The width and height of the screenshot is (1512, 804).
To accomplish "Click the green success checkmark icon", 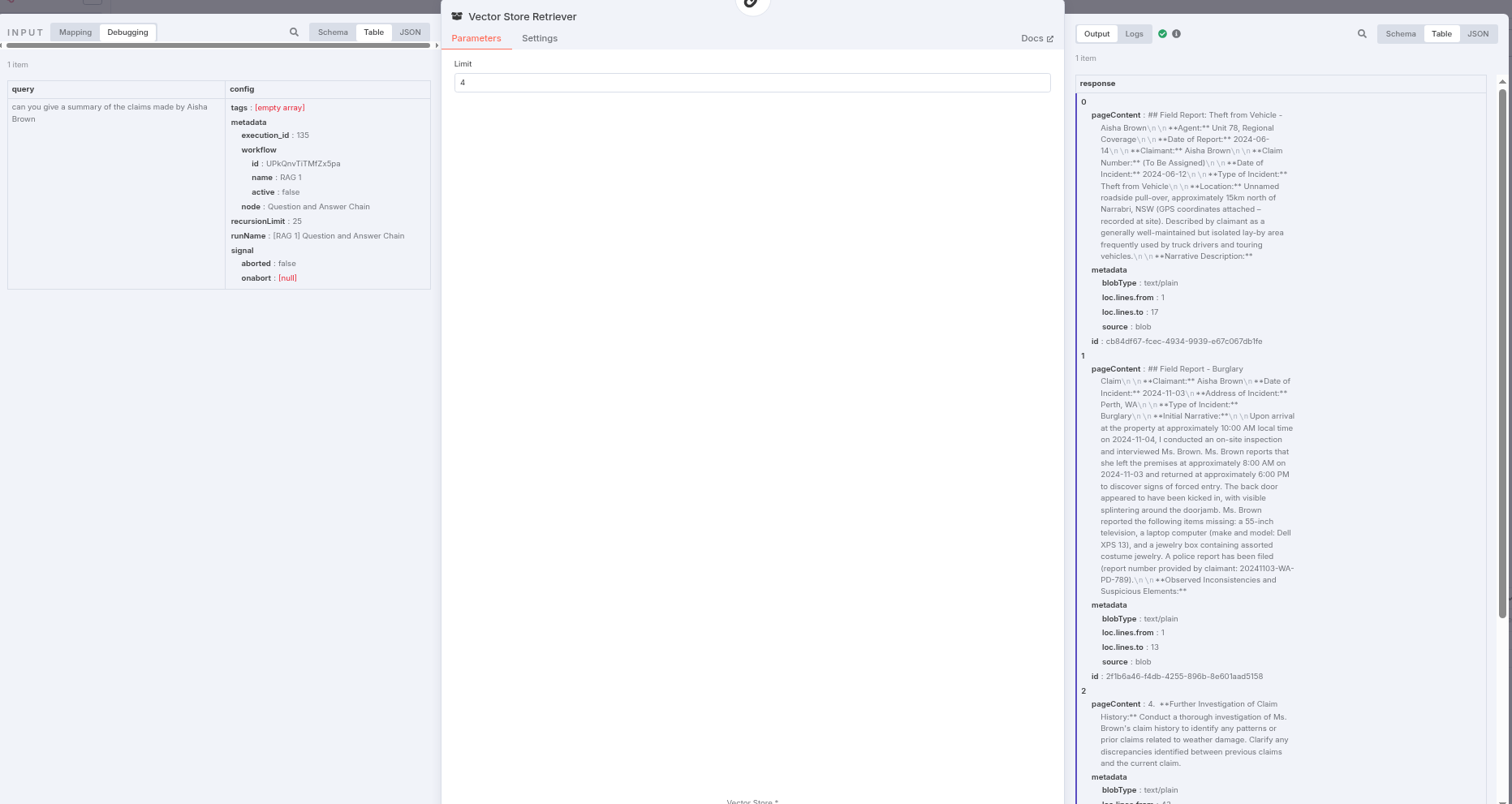I will tap(1162, 34).
